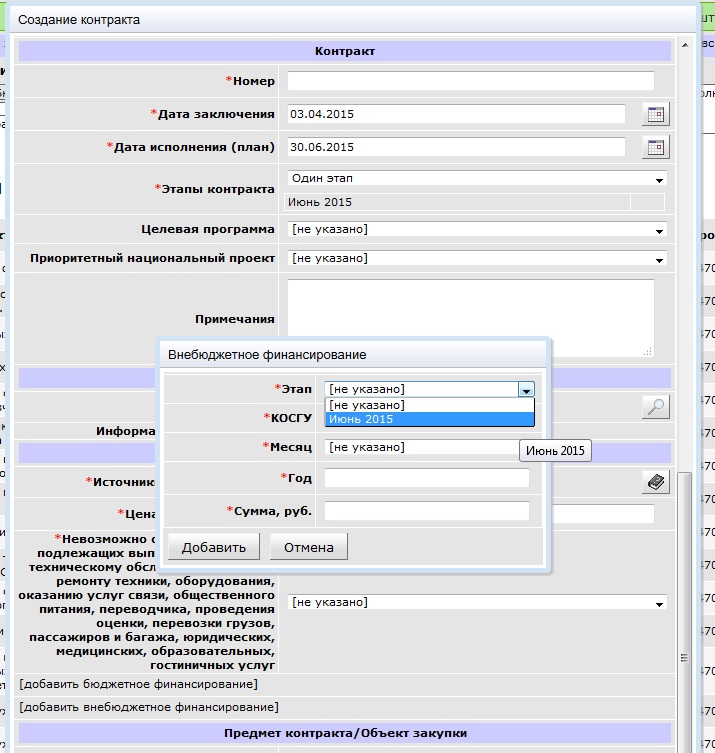Open the Этапы контракта dropdown
This screenshot has width=715, height=753.
click(x=477, y=179)
